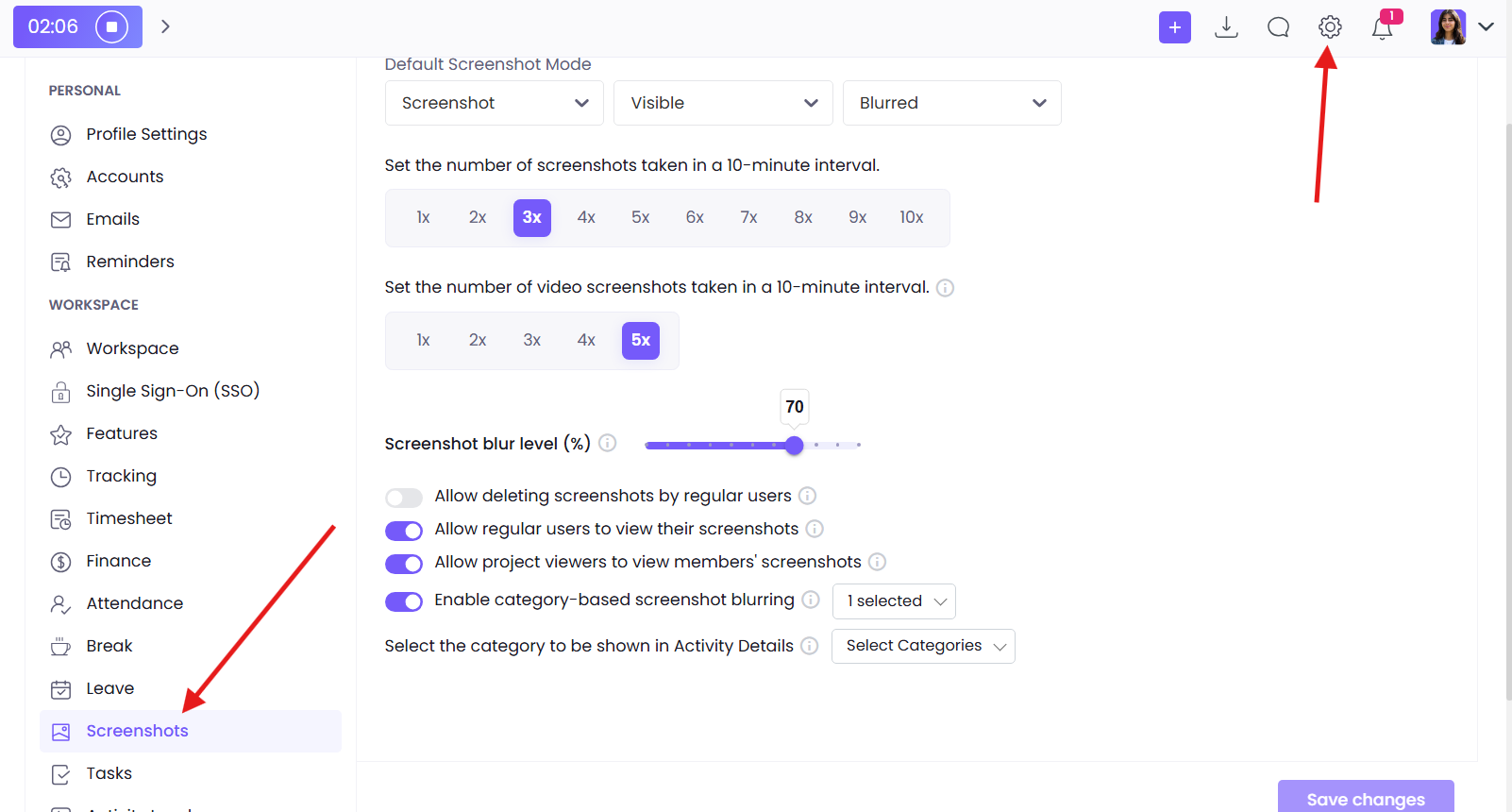Click the screenshot blur level slider handle

[x=795, y=445]
